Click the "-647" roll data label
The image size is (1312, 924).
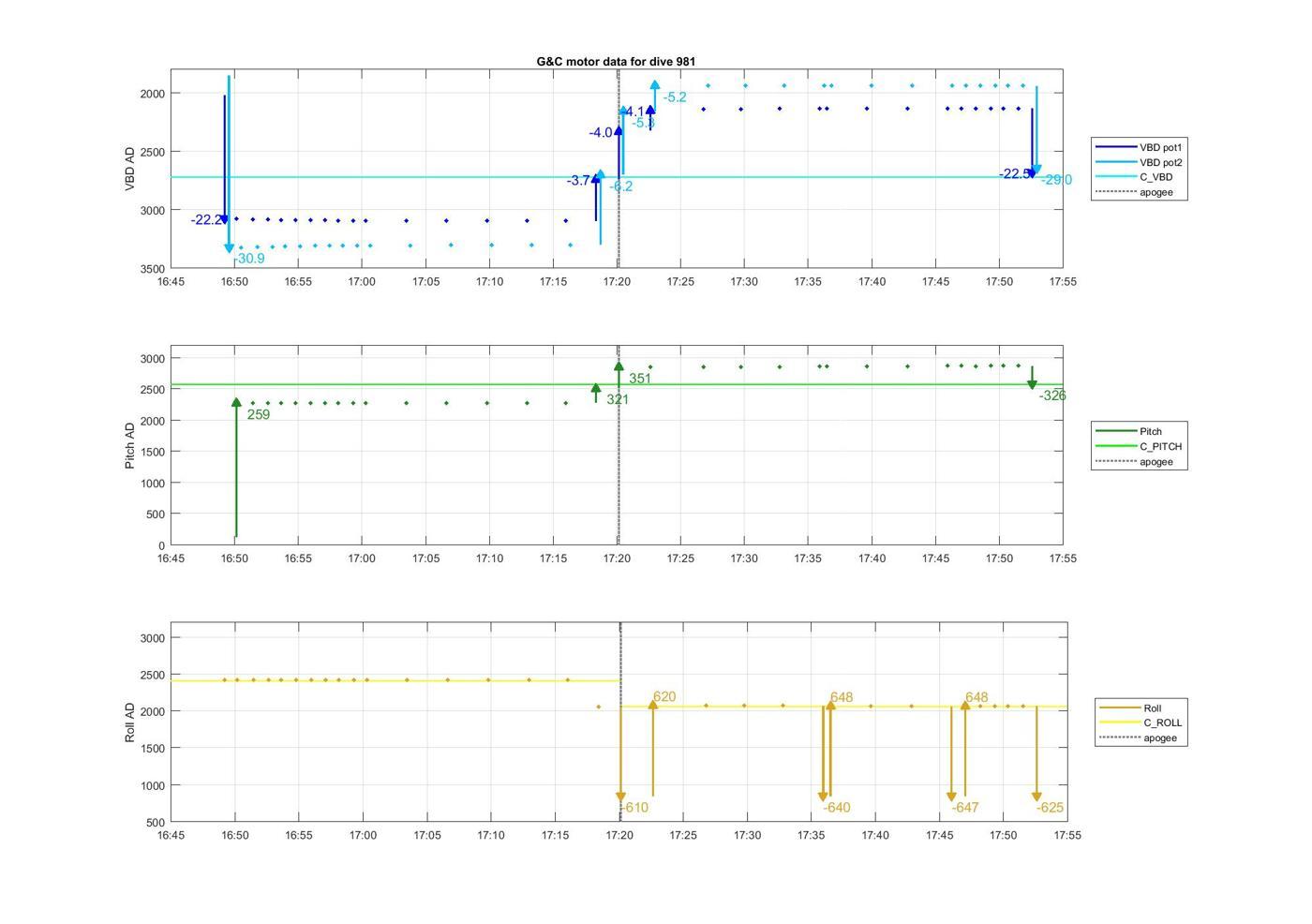(965, 808)
